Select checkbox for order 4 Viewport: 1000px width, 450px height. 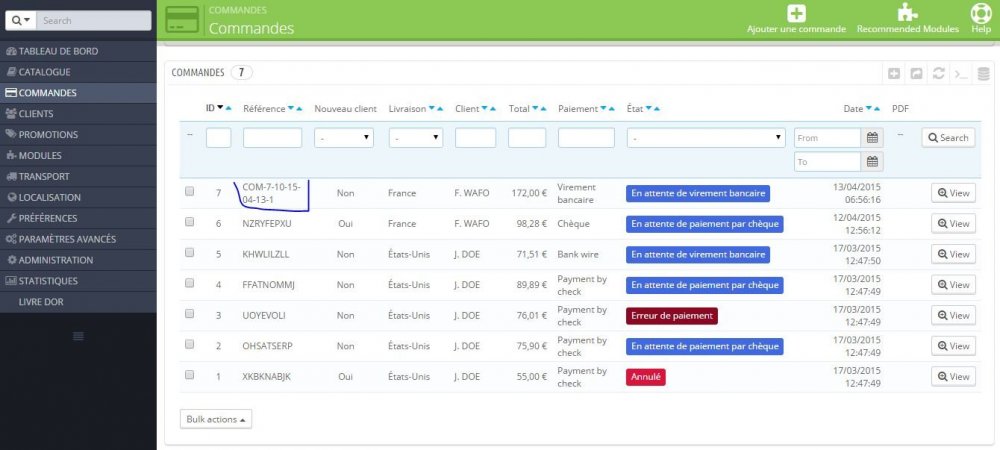pyautogui.click(x=189, y=283)
